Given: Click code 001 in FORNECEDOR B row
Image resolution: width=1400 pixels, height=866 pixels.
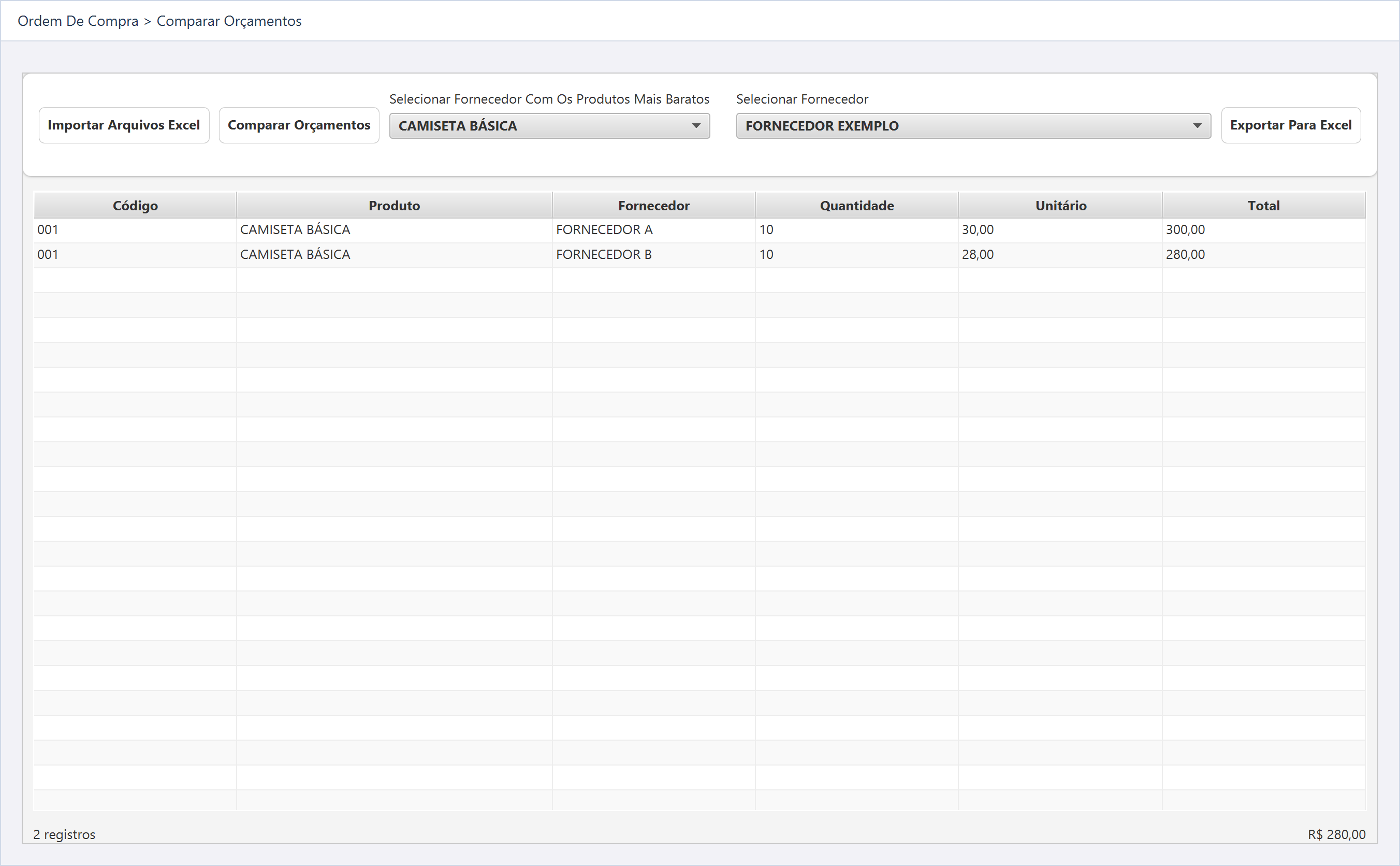Looking at the screenshot, I should (x=135, y=254).
